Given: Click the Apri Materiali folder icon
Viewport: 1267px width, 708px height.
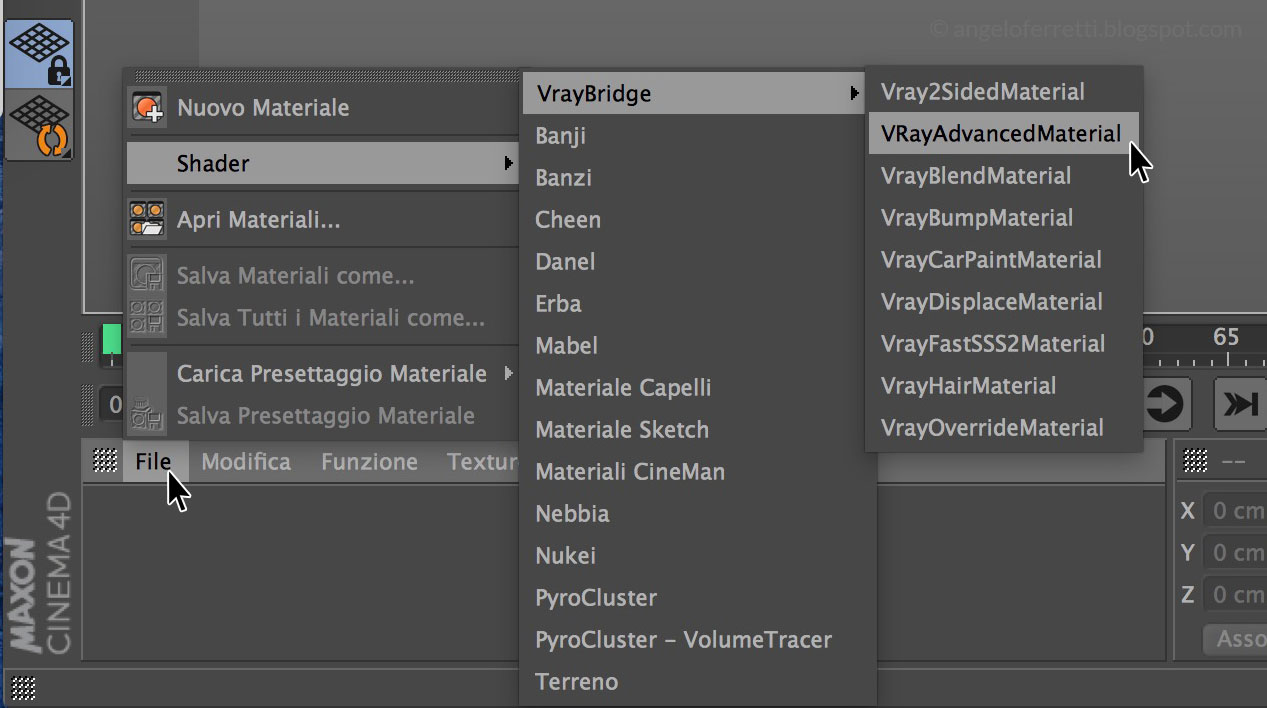Looking at the screenshot, I should [148, 219].
